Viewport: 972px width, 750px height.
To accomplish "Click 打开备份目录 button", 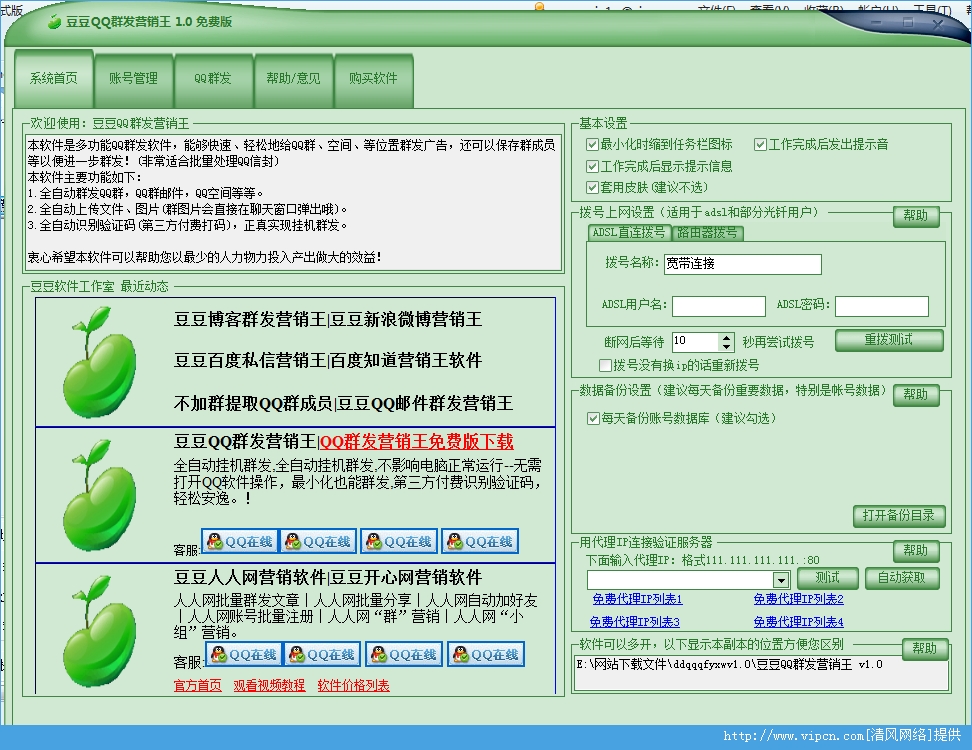I will pyautogui.click(x=899, y=516).
